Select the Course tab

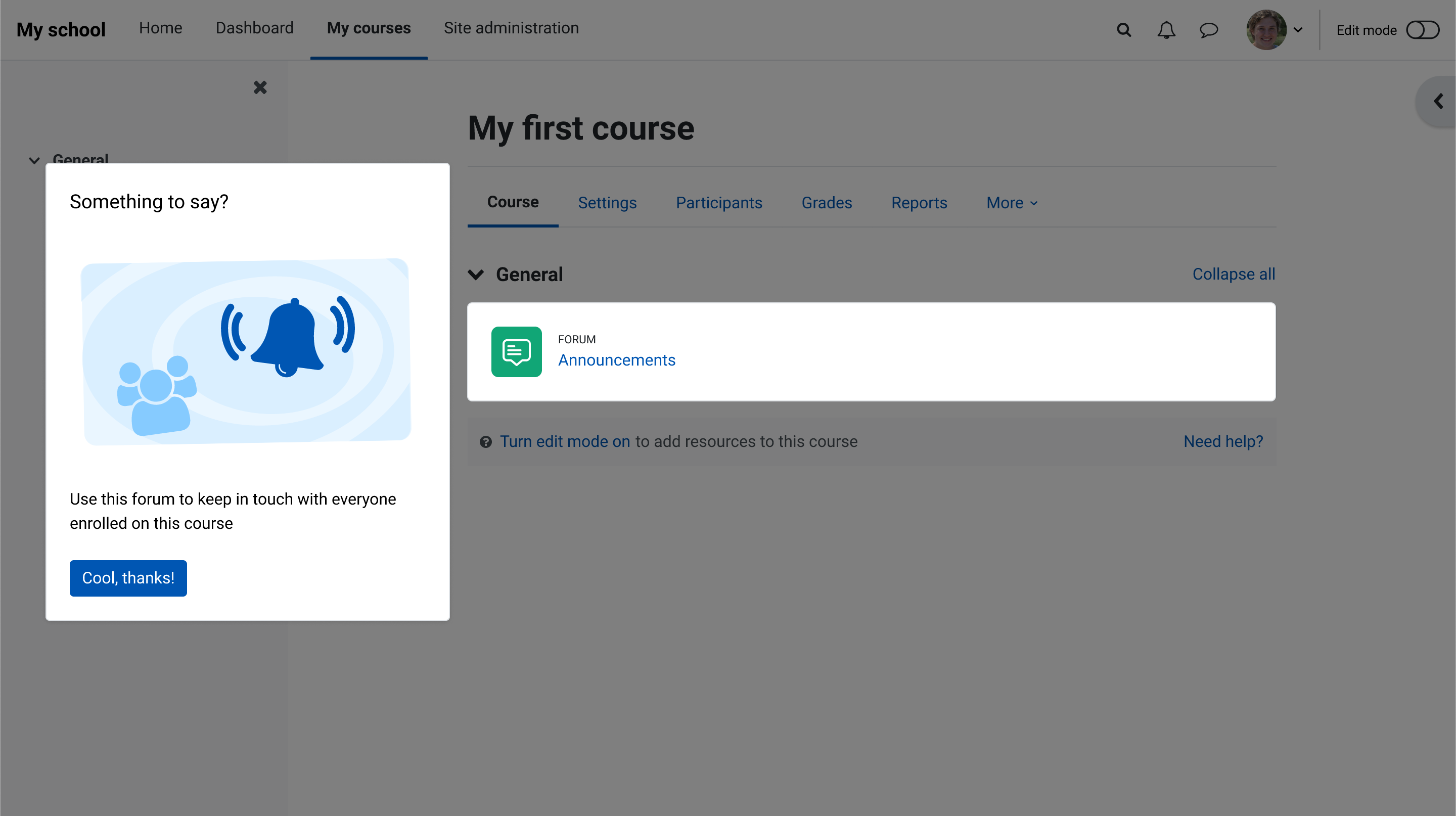tap(513, 202)
